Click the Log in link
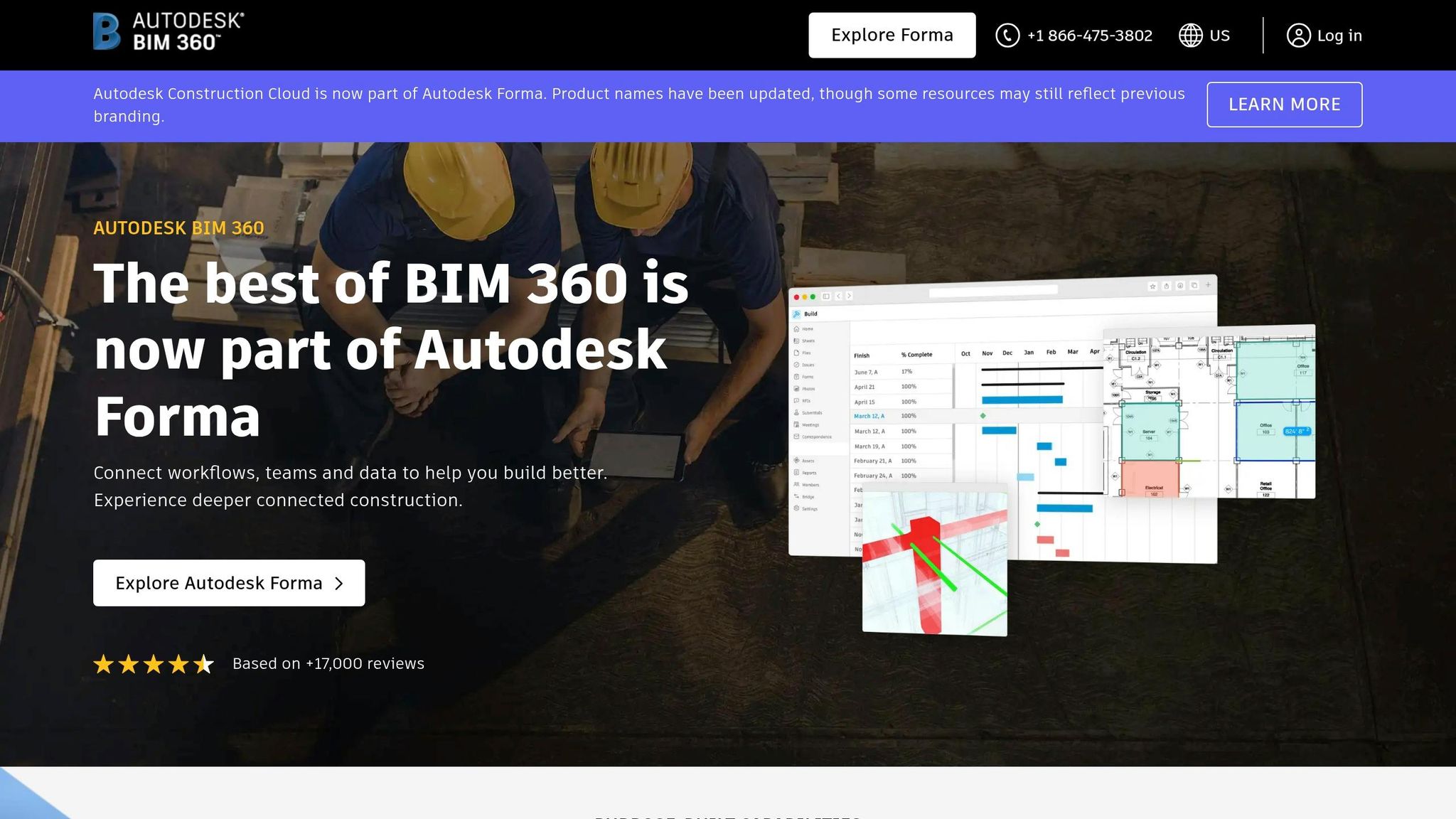The height and width of the screenshot is (819, 1456). point(1339,36)
